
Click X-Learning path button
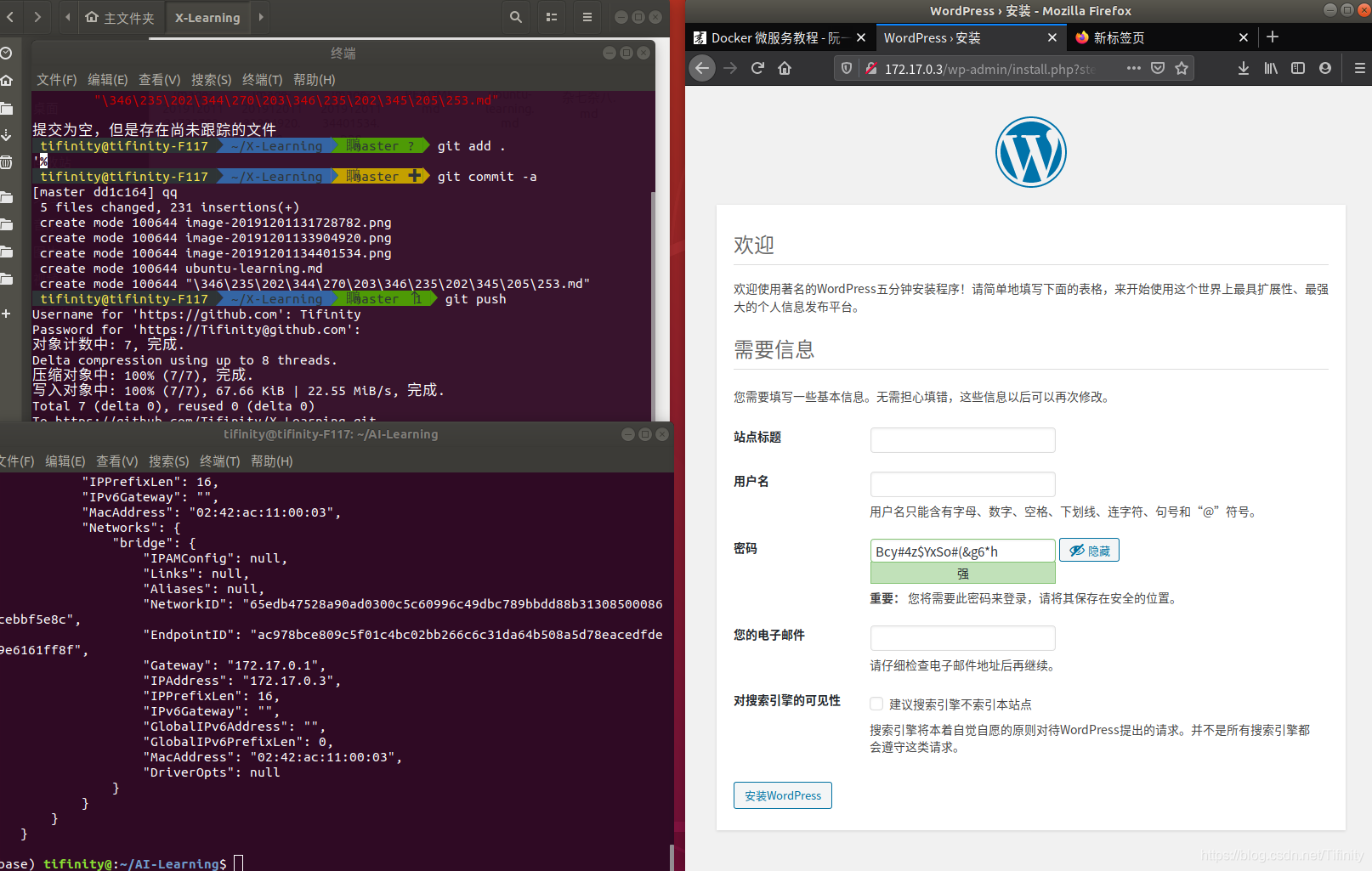coord(207,17)
